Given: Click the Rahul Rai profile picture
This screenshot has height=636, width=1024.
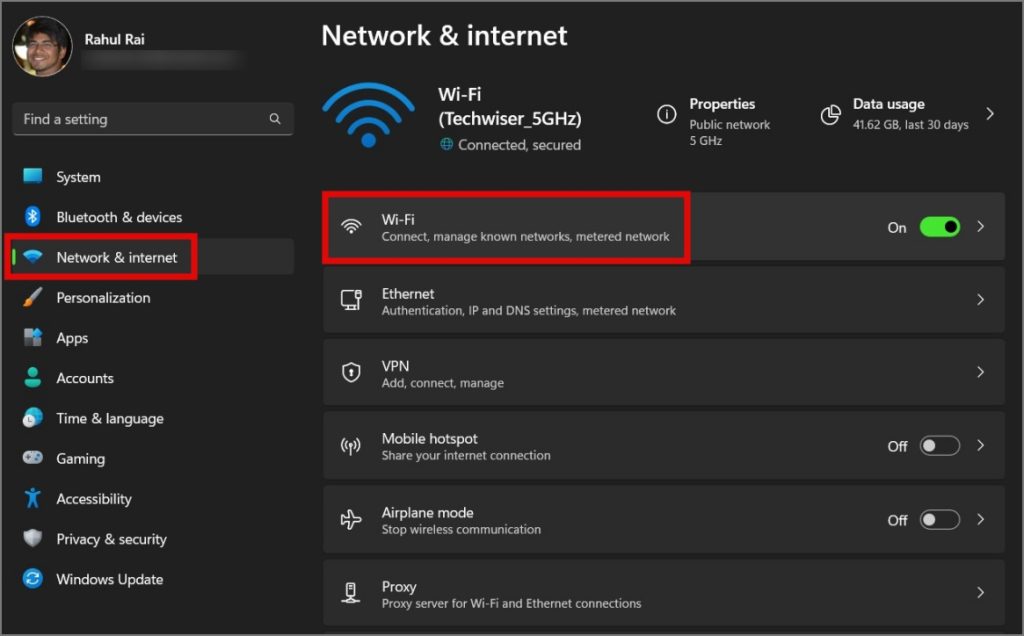Looking at the screenshot, I should click(x=42, y=47).
